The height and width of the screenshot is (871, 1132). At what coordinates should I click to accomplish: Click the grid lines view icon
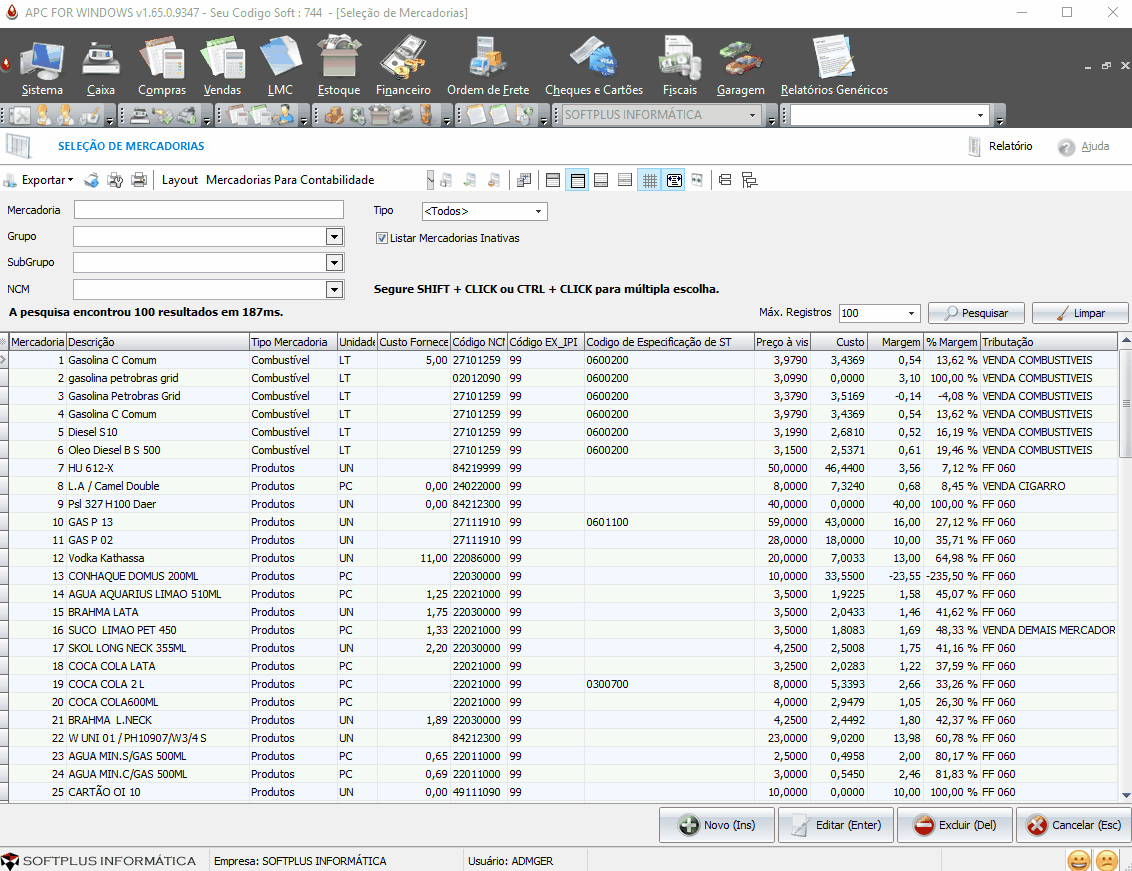[x=650, y=181]
